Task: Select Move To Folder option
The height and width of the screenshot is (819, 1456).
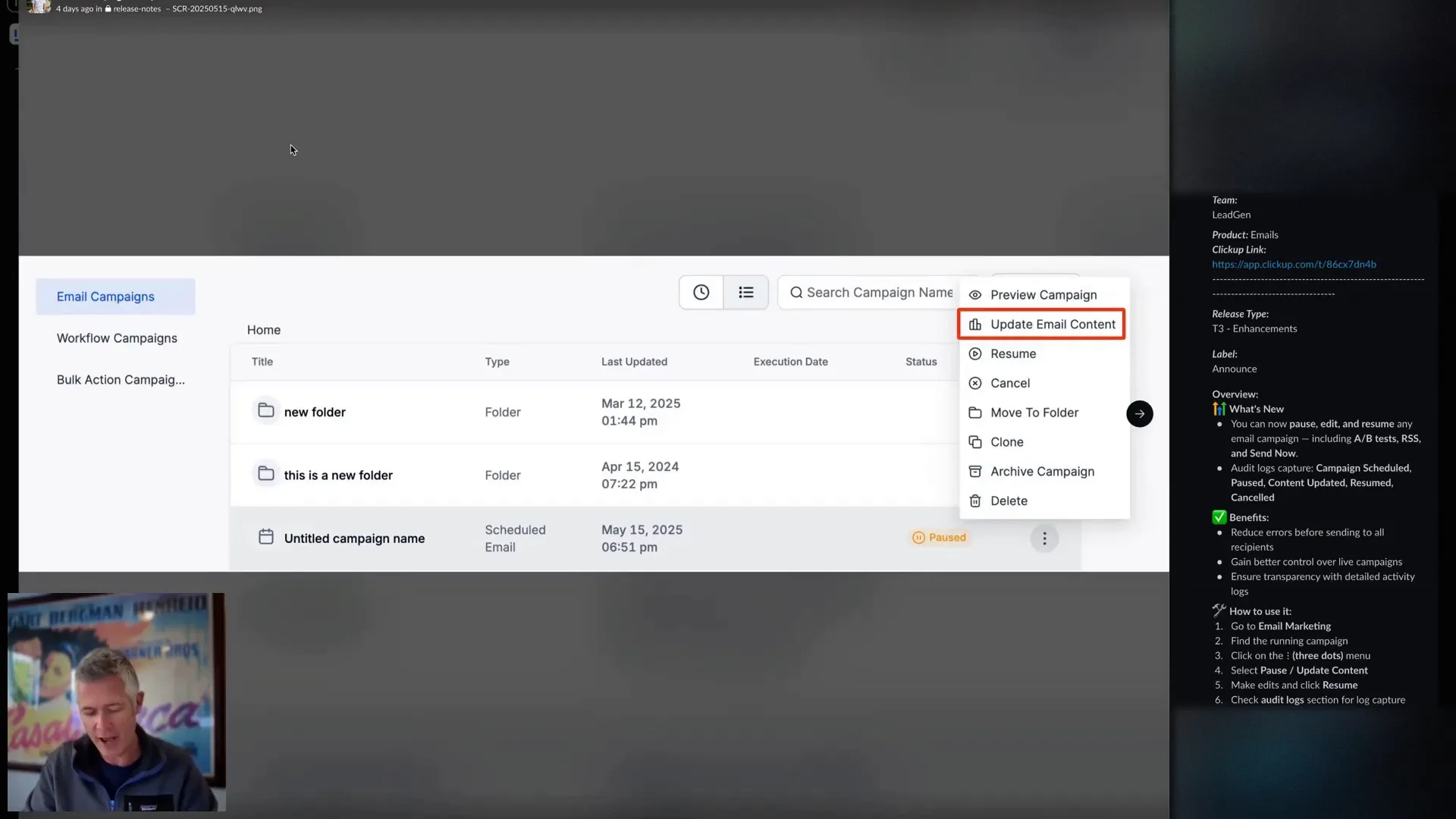Action: (x=1043, y=413)
